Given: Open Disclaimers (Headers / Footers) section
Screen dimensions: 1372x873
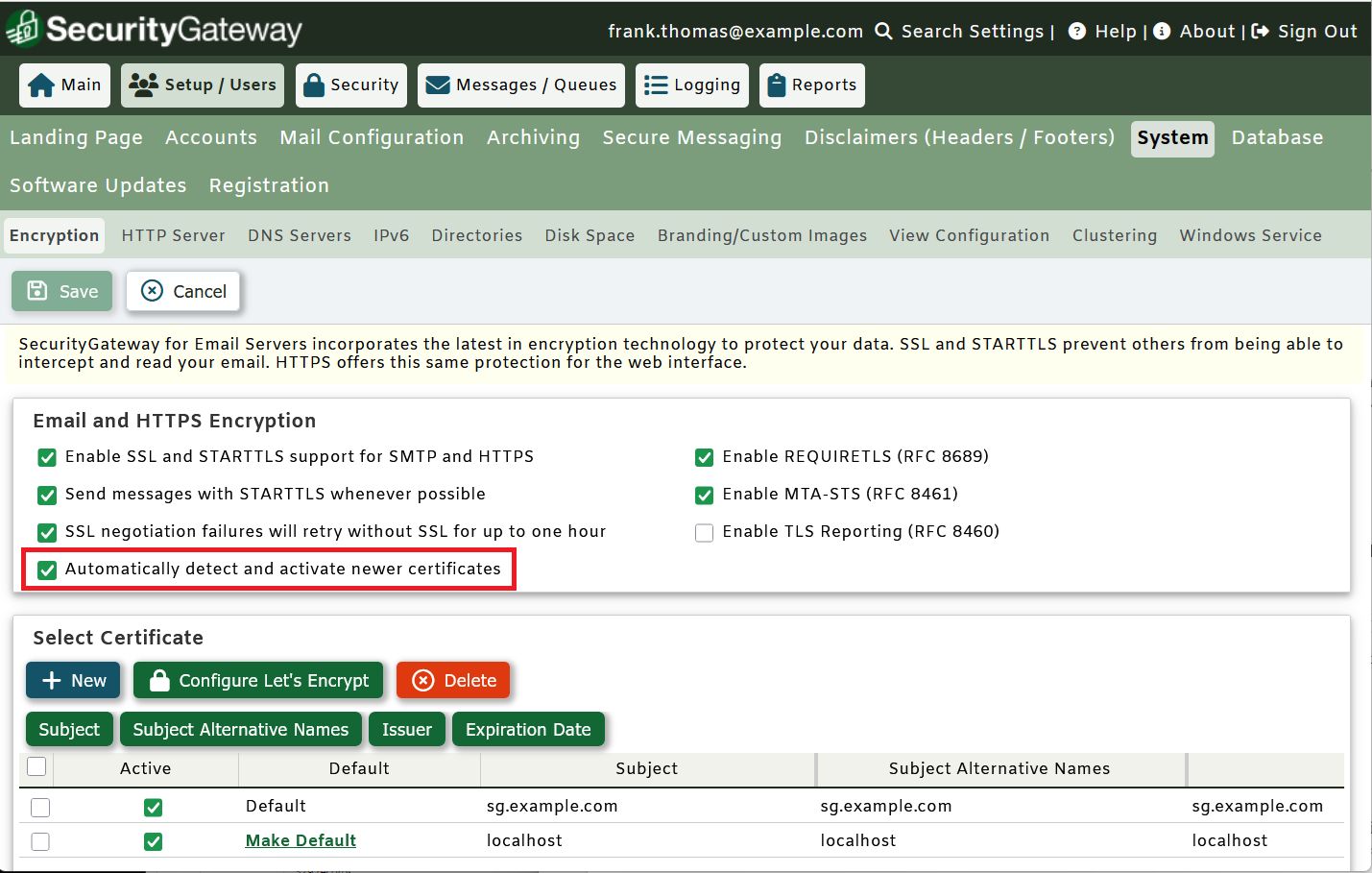Looking at the screenshot, I should click(x=959, y=138).
